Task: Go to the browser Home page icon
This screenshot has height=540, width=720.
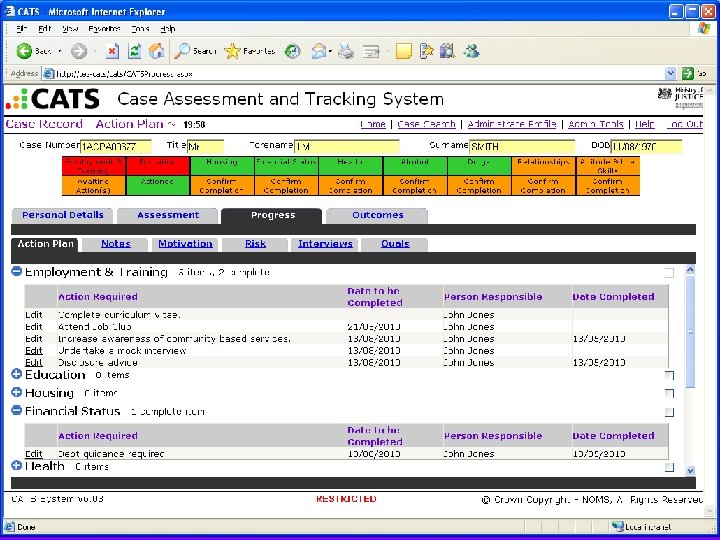Action: tap(157, 51)
